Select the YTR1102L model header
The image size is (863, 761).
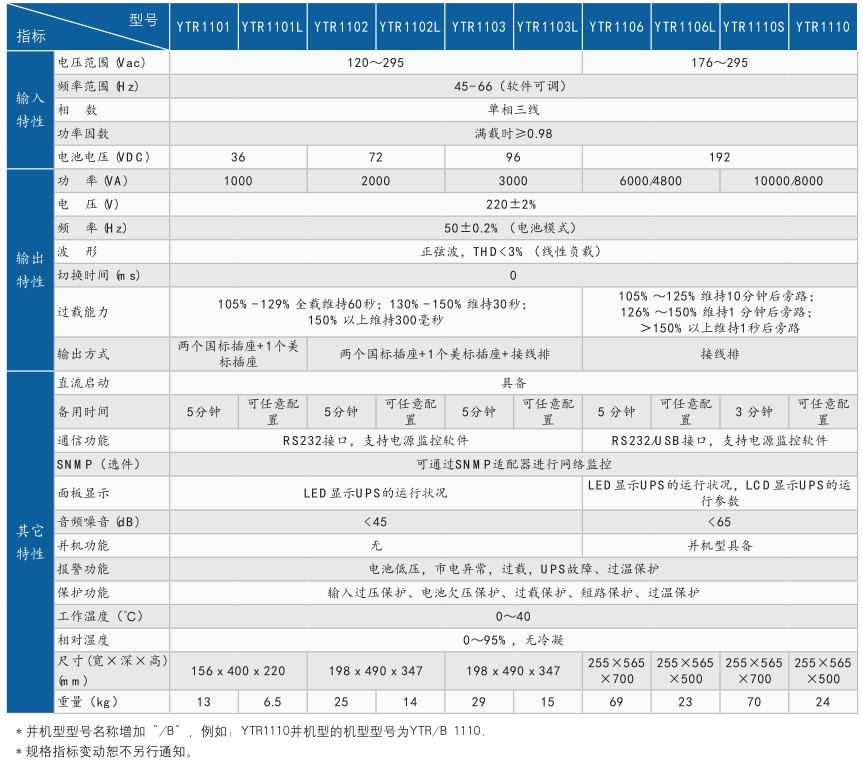coord(410,26)
